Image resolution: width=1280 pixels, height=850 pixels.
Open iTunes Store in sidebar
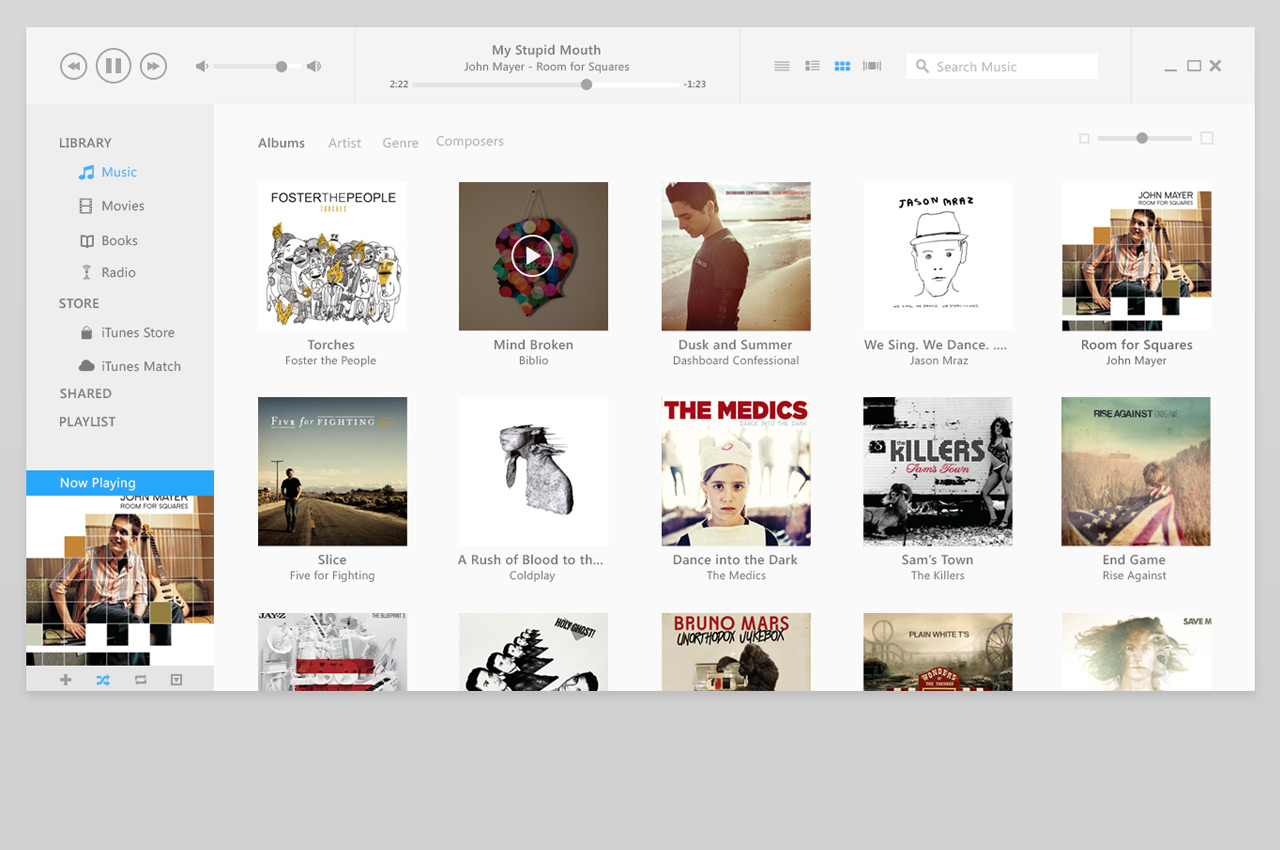pyautogui.click(x=137, y=333)
